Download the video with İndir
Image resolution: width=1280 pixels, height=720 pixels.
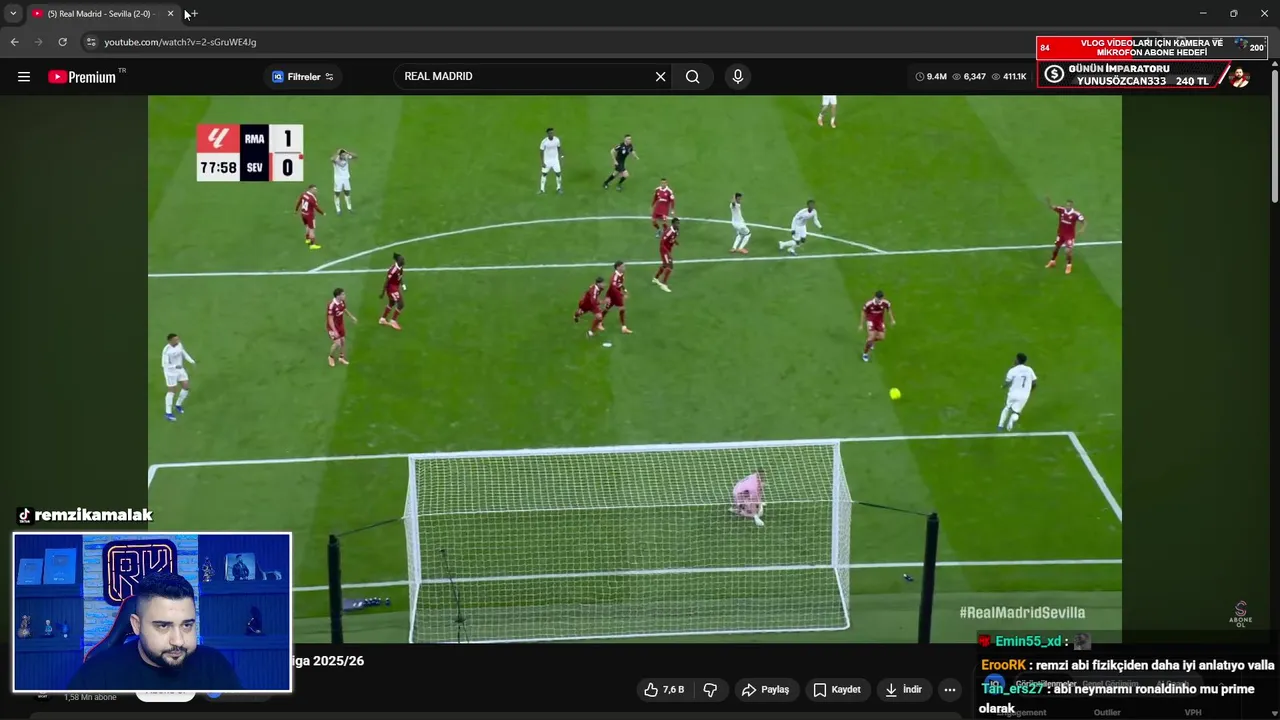[904, 690]
